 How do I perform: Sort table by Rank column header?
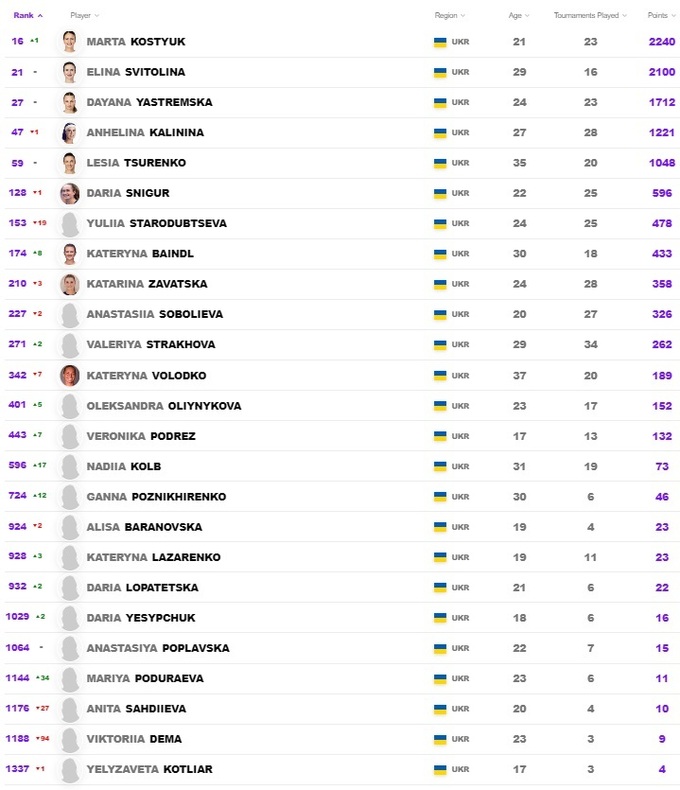(x=26, y=16)
